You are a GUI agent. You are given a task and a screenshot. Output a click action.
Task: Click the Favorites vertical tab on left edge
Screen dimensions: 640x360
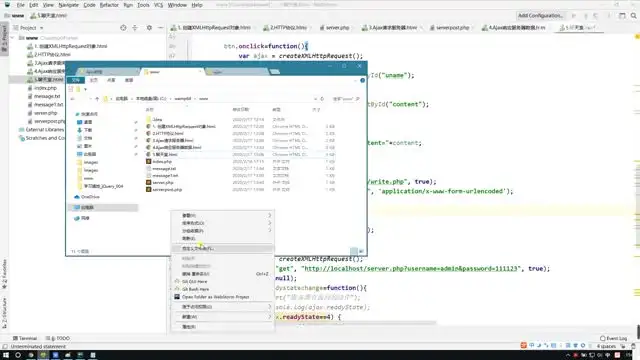point(4,274)
